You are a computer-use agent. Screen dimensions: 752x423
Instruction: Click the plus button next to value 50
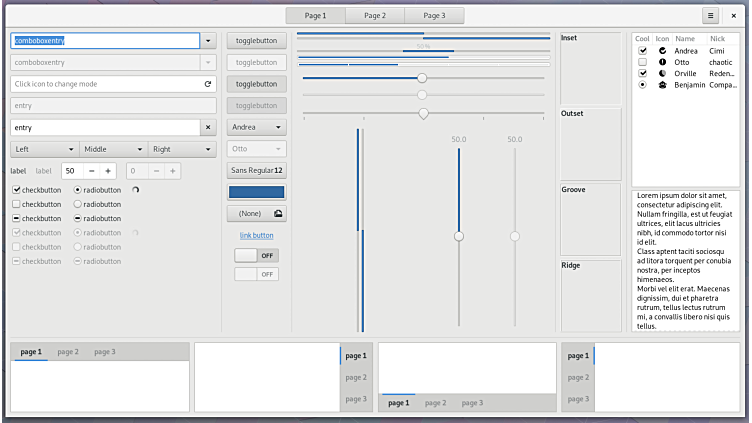(108, 171)
